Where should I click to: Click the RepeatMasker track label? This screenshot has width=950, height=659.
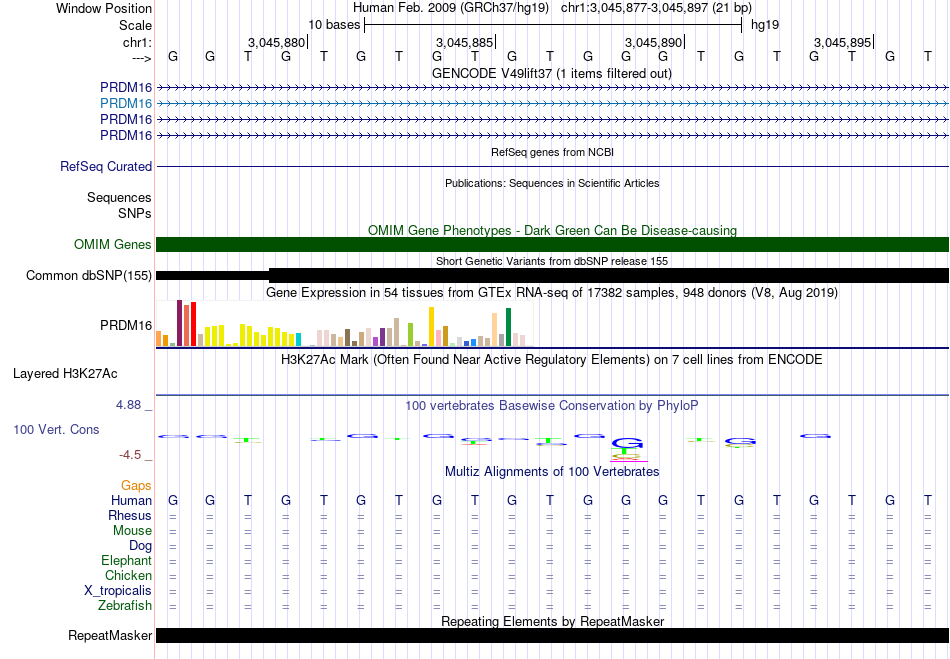click(x=110, y=635)
